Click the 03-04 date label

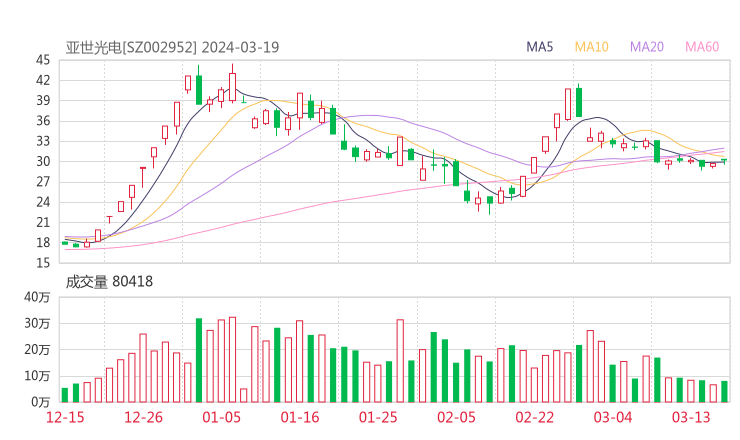click(613, 417)
